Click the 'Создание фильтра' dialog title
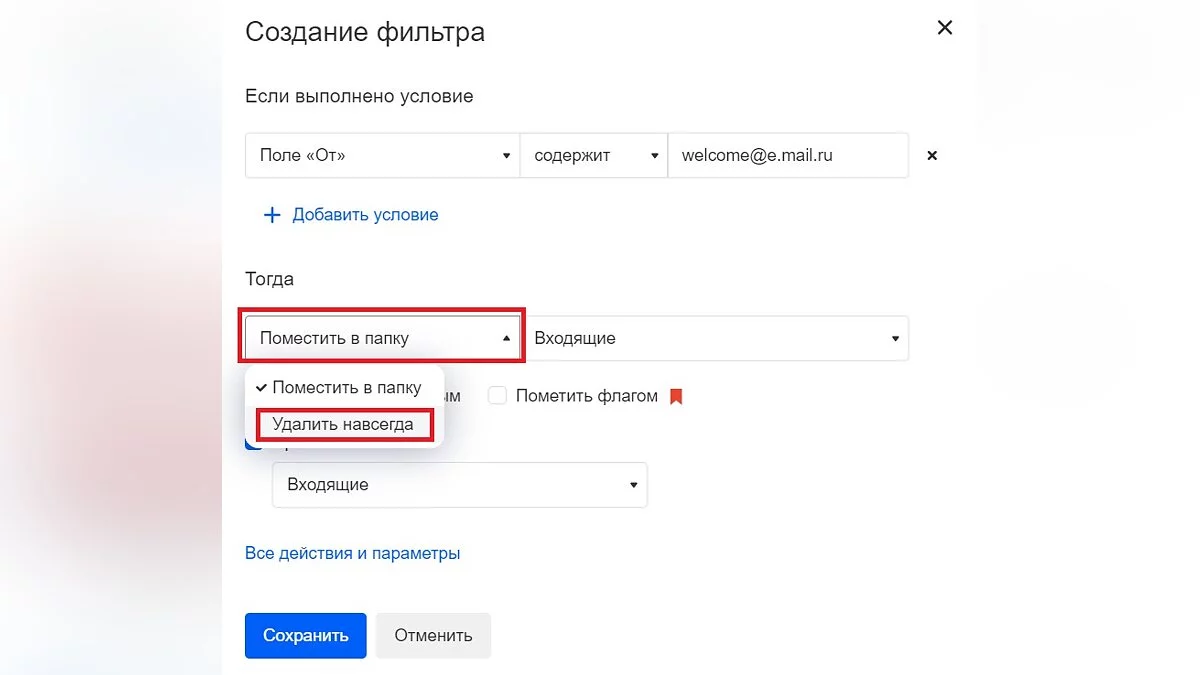The width and height of the screenshot is (1200, 675). point(365,32)
